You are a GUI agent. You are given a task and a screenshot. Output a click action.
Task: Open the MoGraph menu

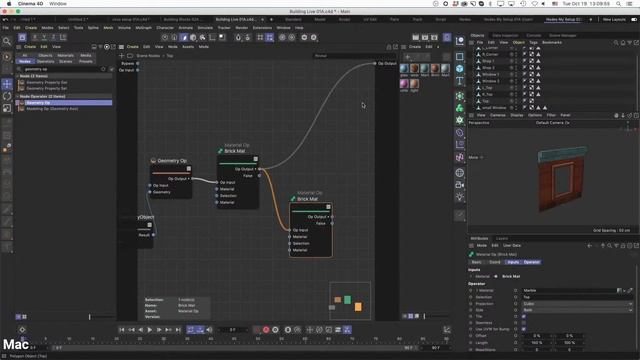[143, 28]
